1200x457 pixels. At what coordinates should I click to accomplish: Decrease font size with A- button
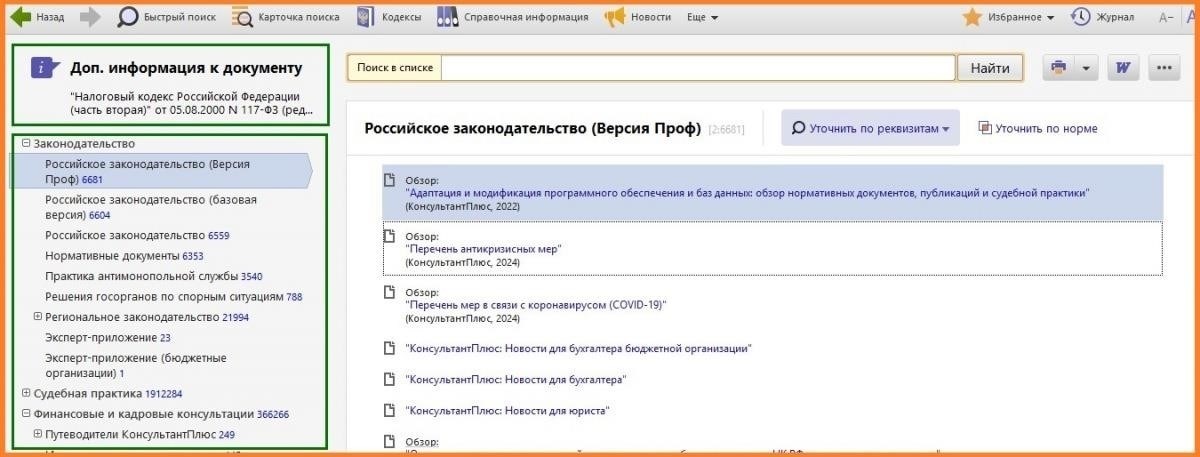[1166, 17]
